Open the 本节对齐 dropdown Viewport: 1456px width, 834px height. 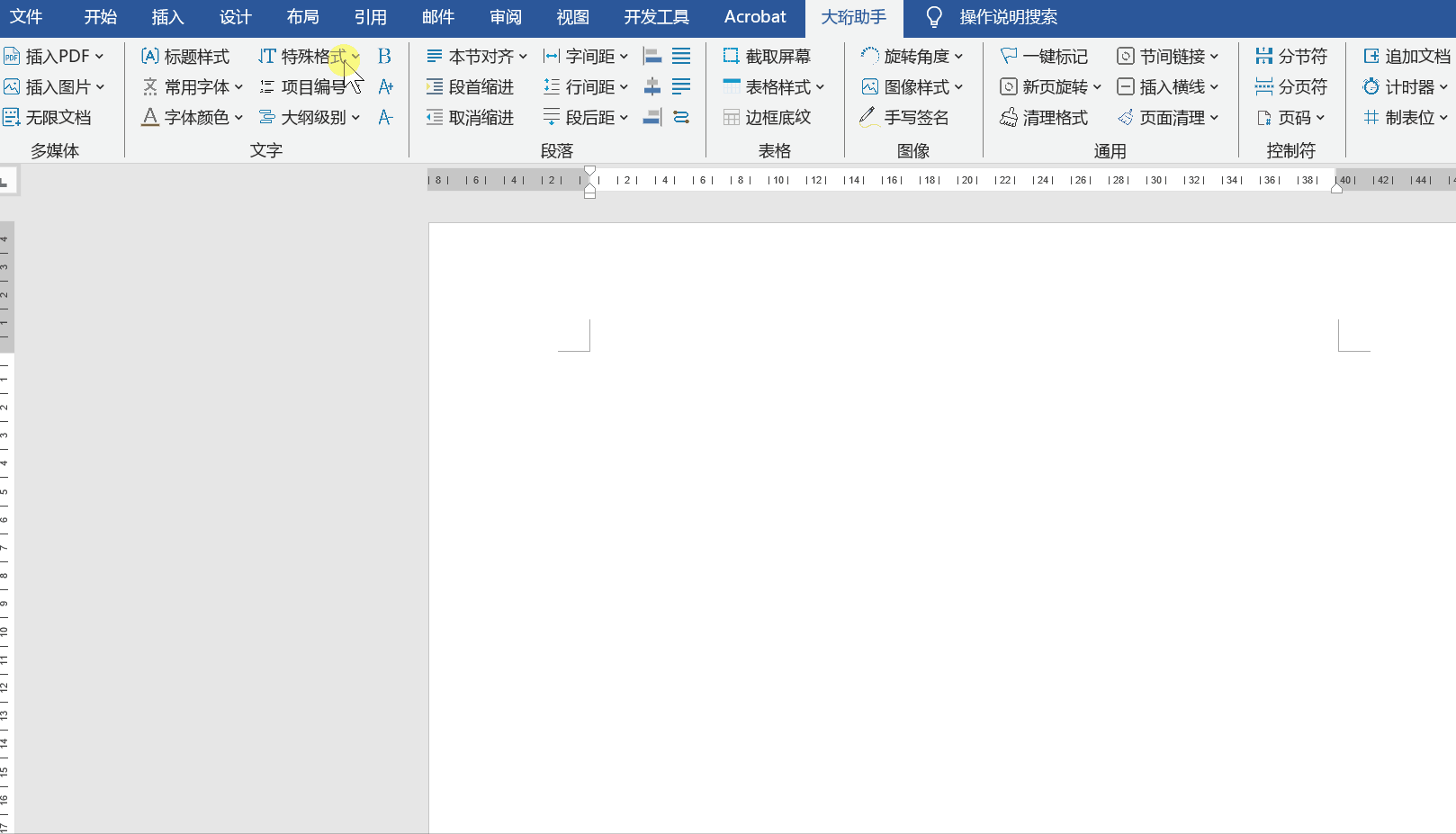(x=477, y=57)
